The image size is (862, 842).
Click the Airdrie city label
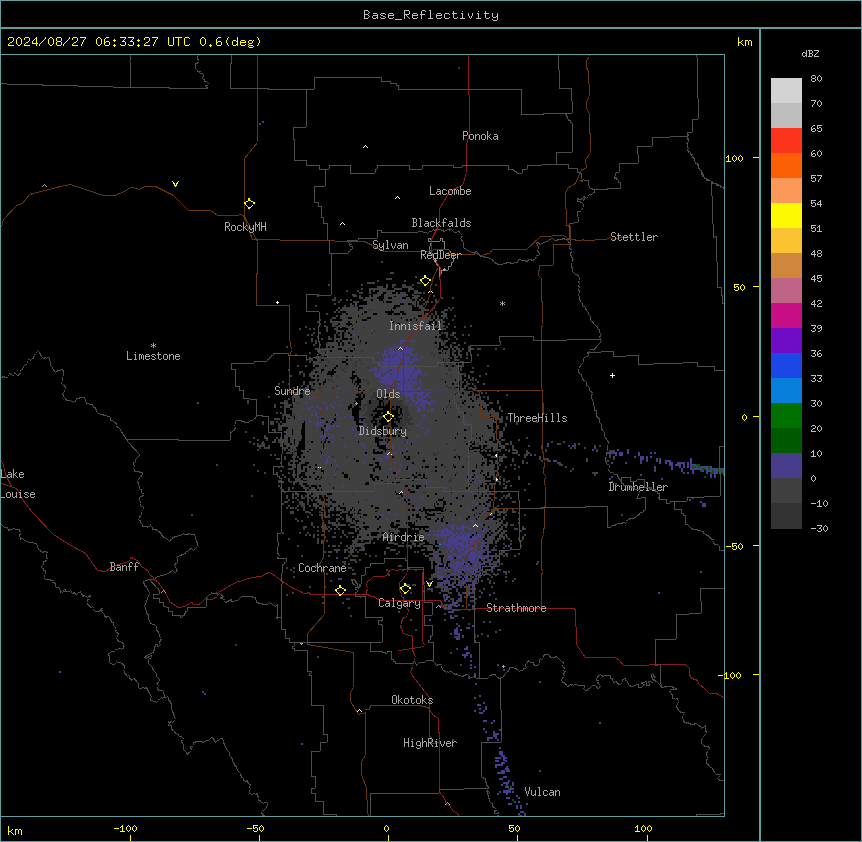404,537
